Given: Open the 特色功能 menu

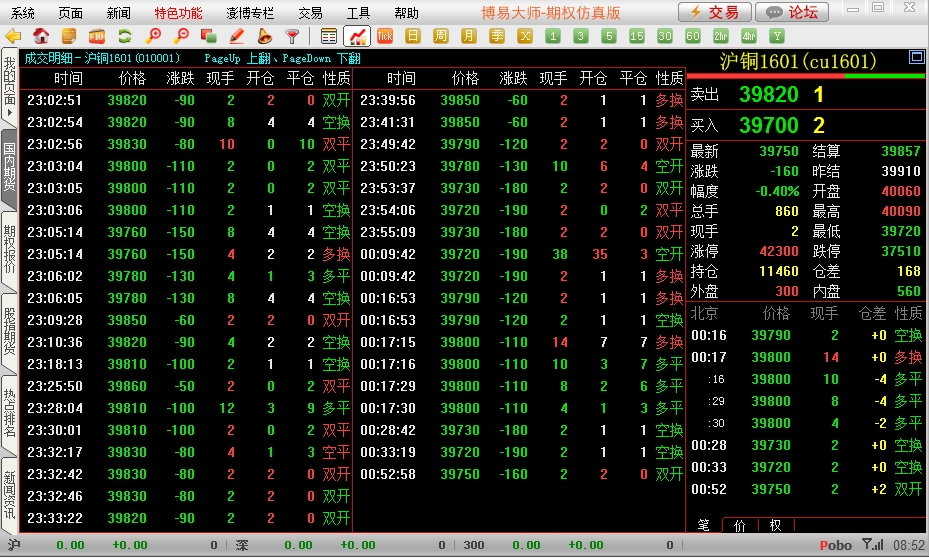Looking at the screenshot, I should [x=178, y=12].
